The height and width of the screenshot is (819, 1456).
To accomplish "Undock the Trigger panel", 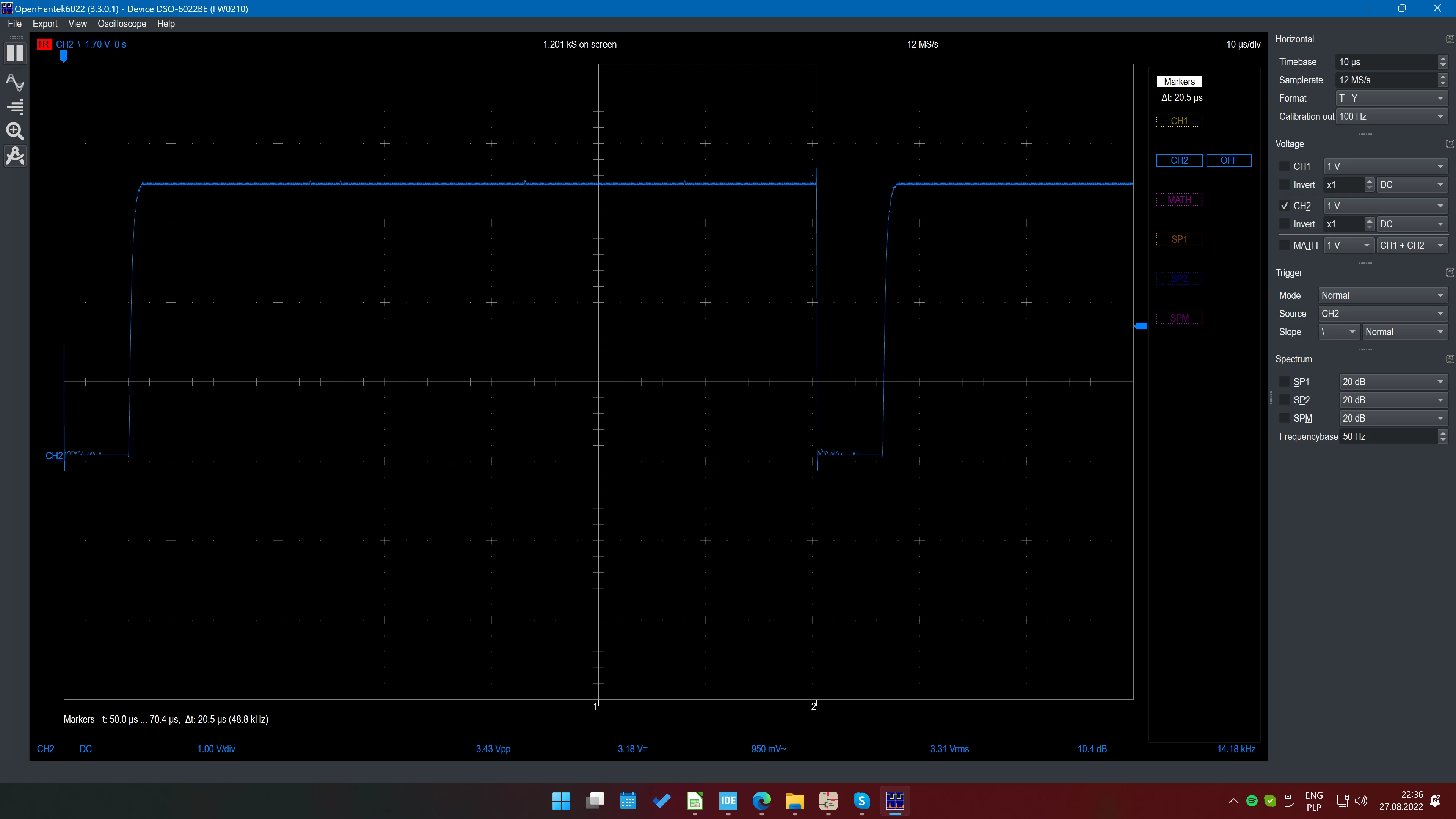I will click(x=1449, y=273).
